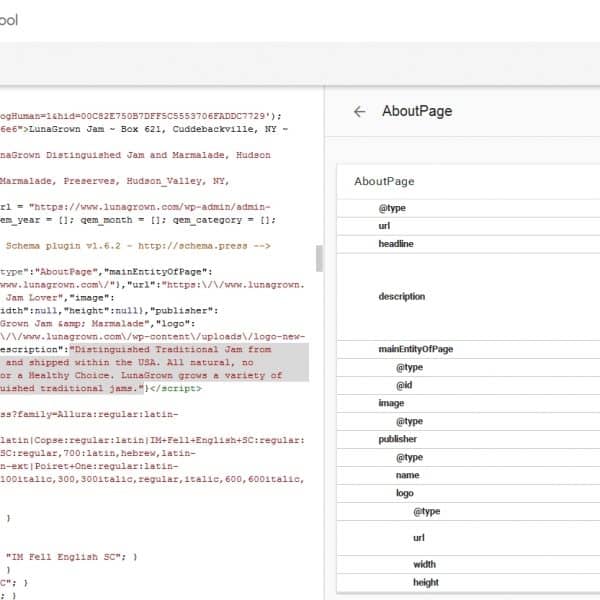Select the mainEntityOfPage row

468,349
